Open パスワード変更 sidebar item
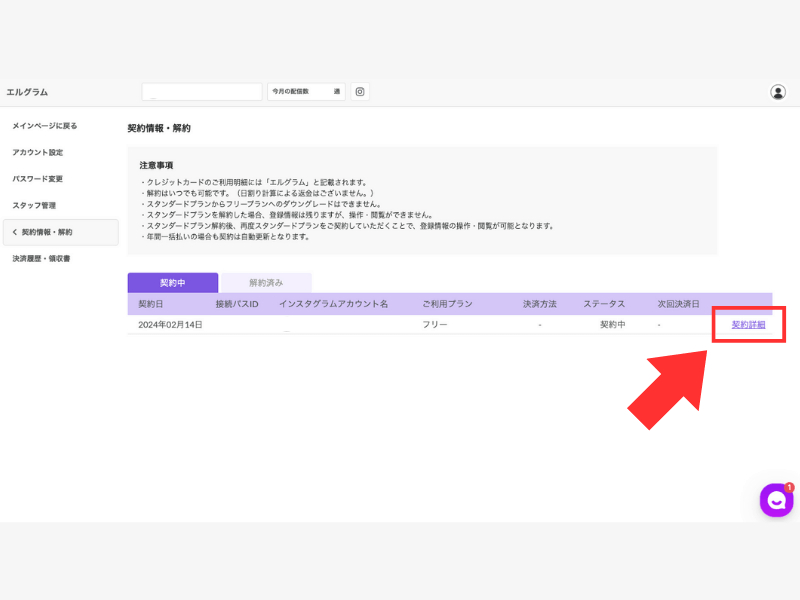Viewport: 800px width, 600px height. click(x=38, y=179)
